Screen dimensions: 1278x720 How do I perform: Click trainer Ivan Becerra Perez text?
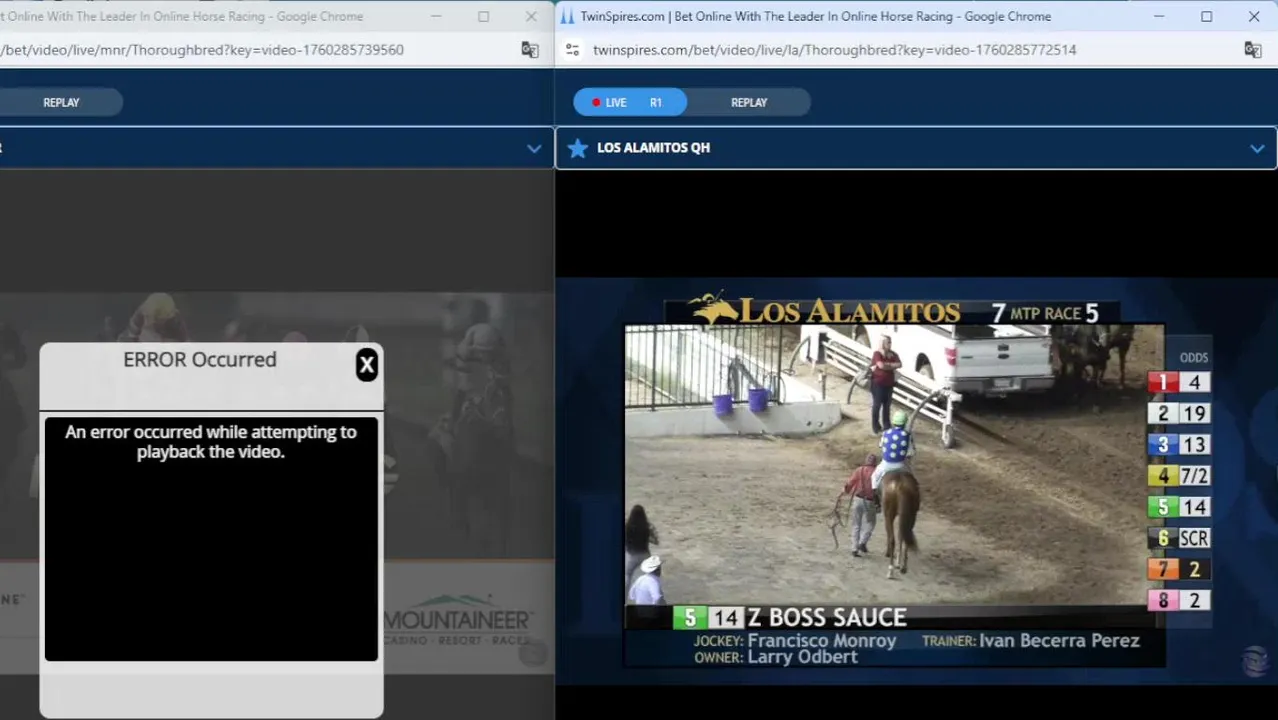1060,641
